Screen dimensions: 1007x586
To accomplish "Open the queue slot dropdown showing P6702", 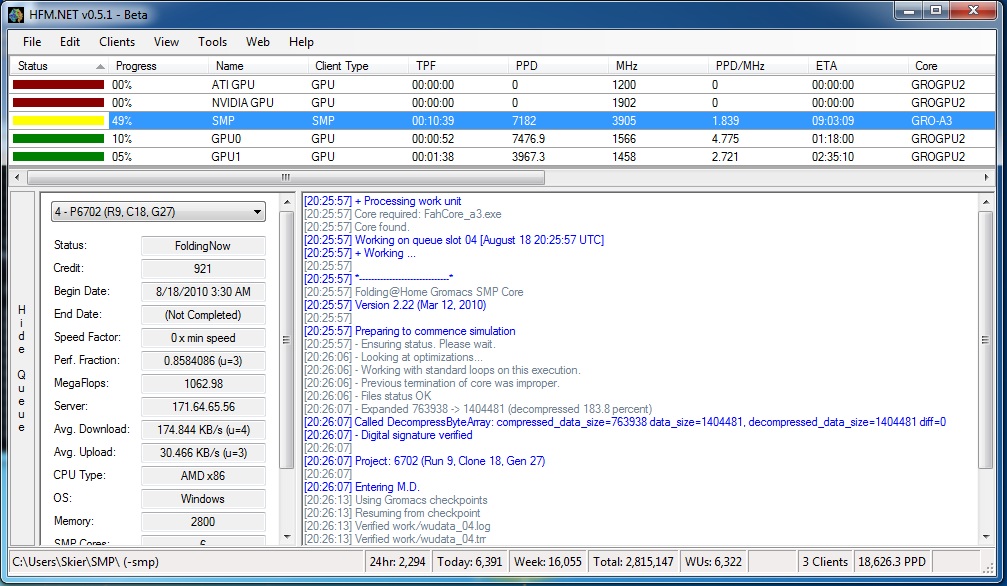I will pos(158,212).
